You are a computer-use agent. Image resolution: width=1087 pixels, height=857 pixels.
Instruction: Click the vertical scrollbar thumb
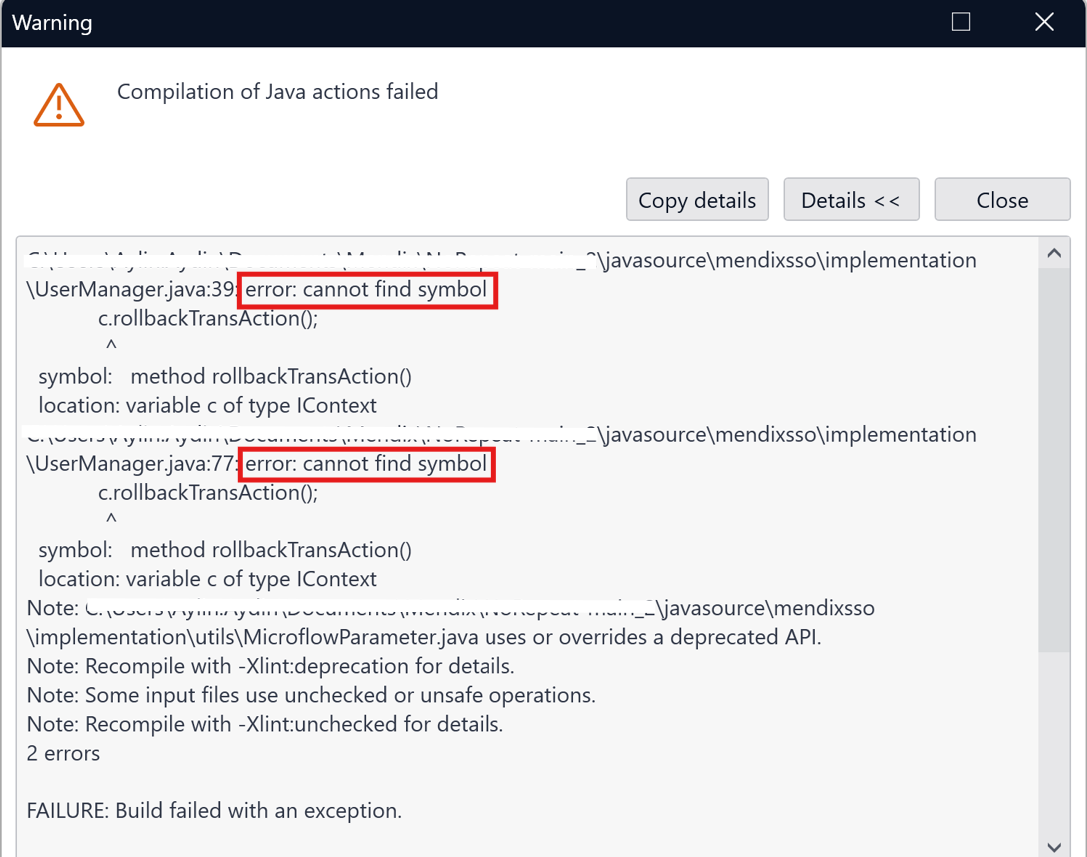(1054, 460)
